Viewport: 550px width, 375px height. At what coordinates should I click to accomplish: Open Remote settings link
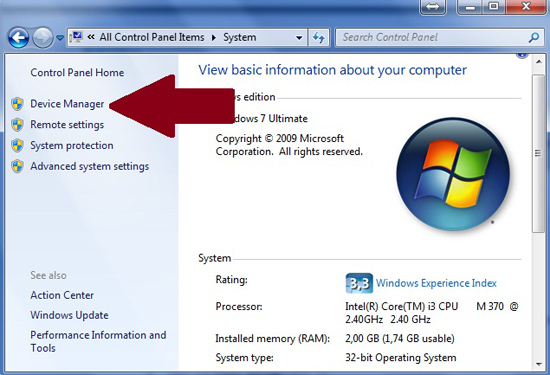67,125
